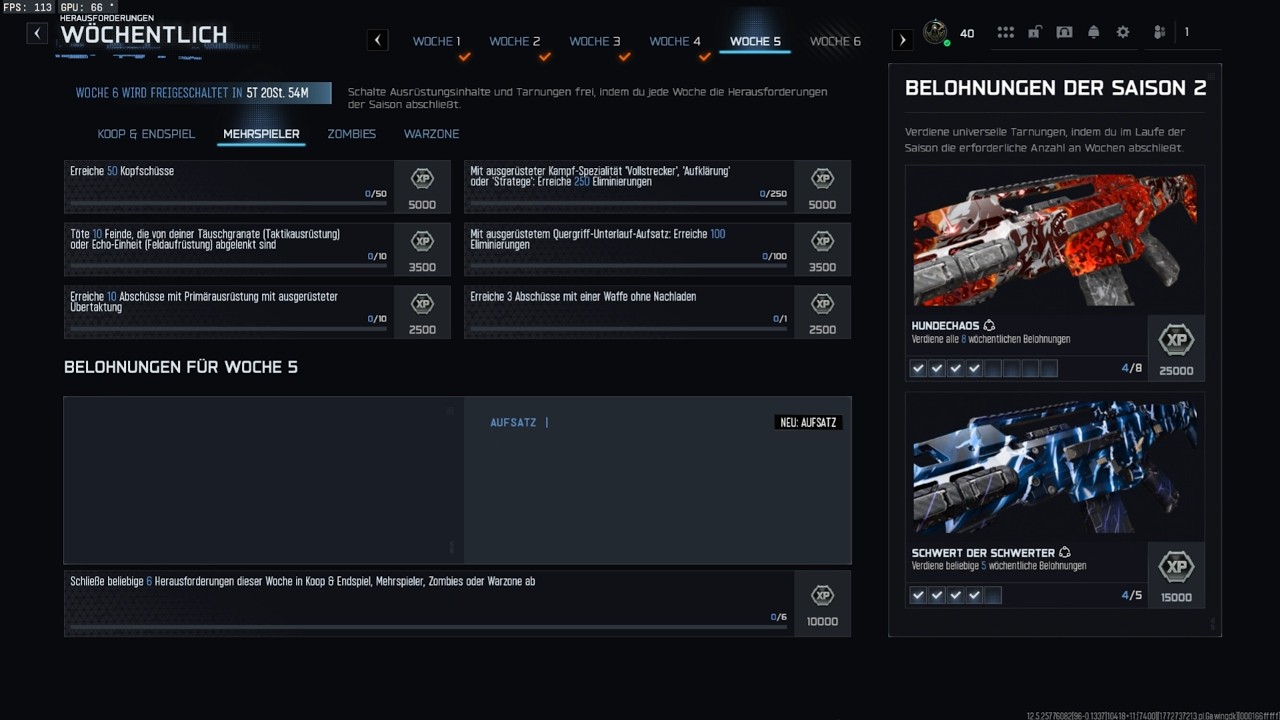Viewport: 1280px width, 720px height.
Task: Go back with the top-left arrow button
Action: (x=37, y=33)
